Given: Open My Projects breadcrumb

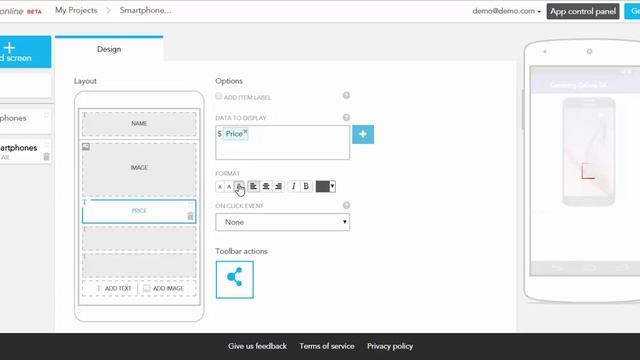Looking at the screenshot, I should [76, 11].
